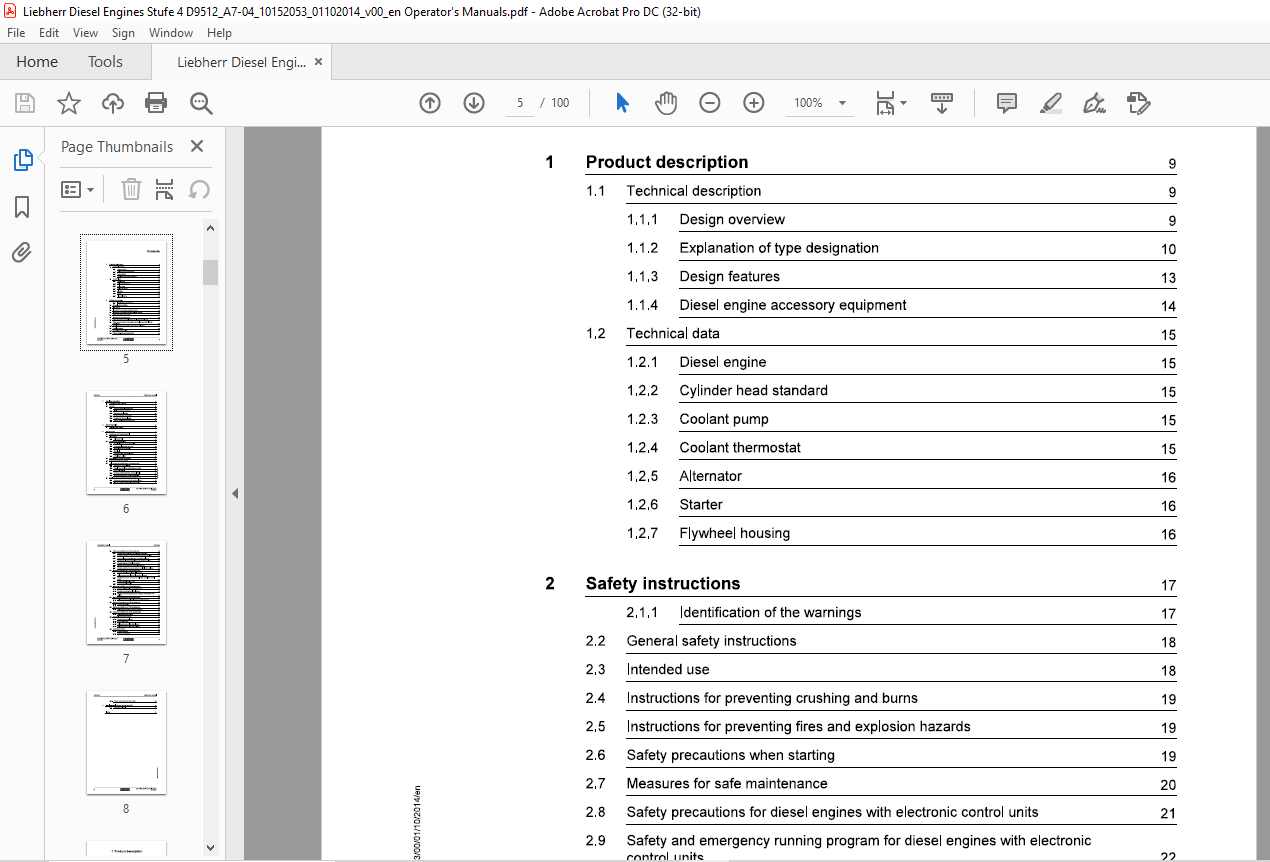
Task: Go to previous page arrow
Action: pyautogui.click(x=430, y=103)
